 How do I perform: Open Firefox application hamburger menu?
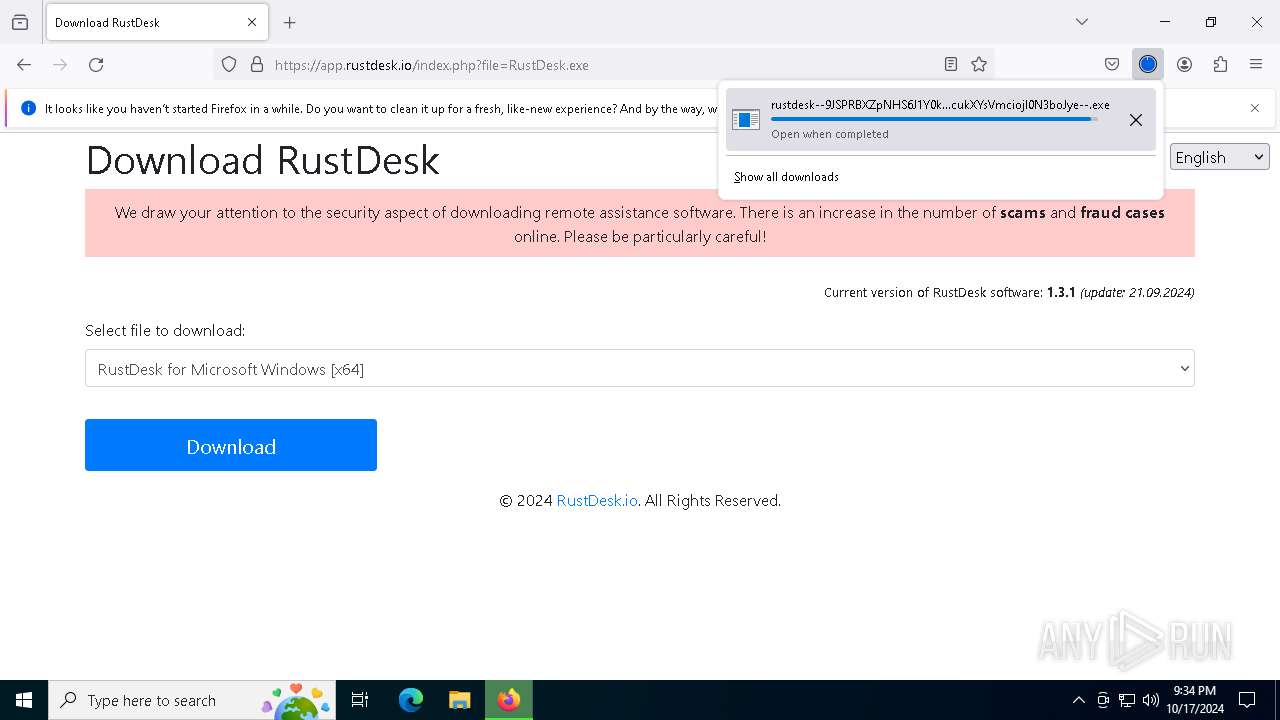pyautogui.click(x=1256, y=65)
